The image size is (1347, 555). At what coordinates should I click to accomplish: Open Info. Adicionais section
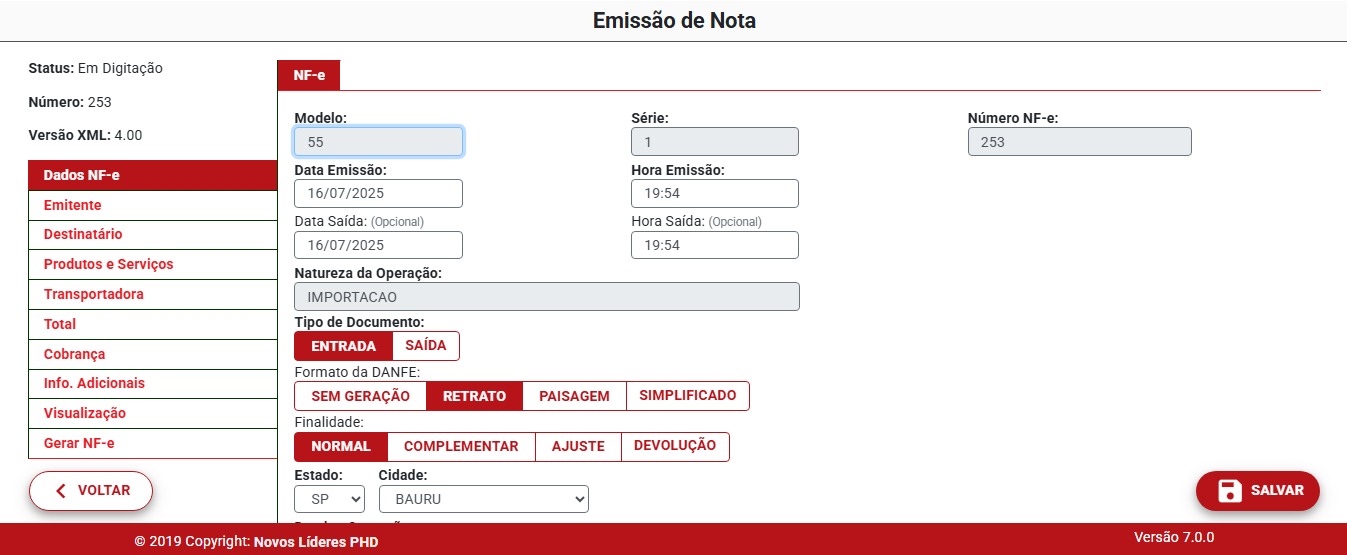94,383
